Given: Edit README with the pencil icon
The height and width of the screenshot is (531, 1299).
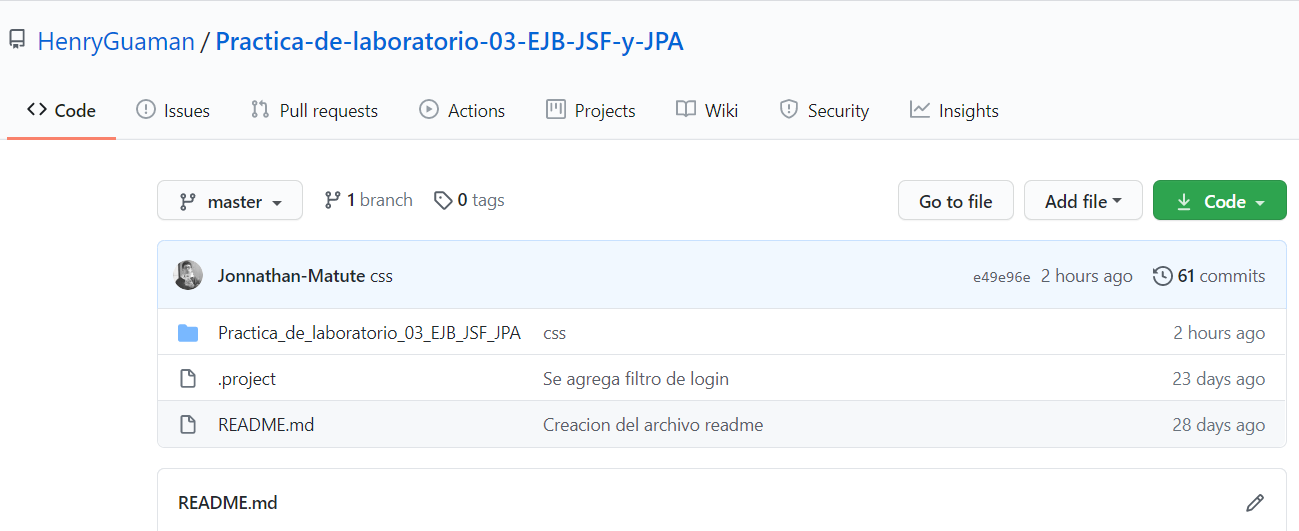Looking at the screenshot, I should pyautogui.click(x=1255, y=502).
